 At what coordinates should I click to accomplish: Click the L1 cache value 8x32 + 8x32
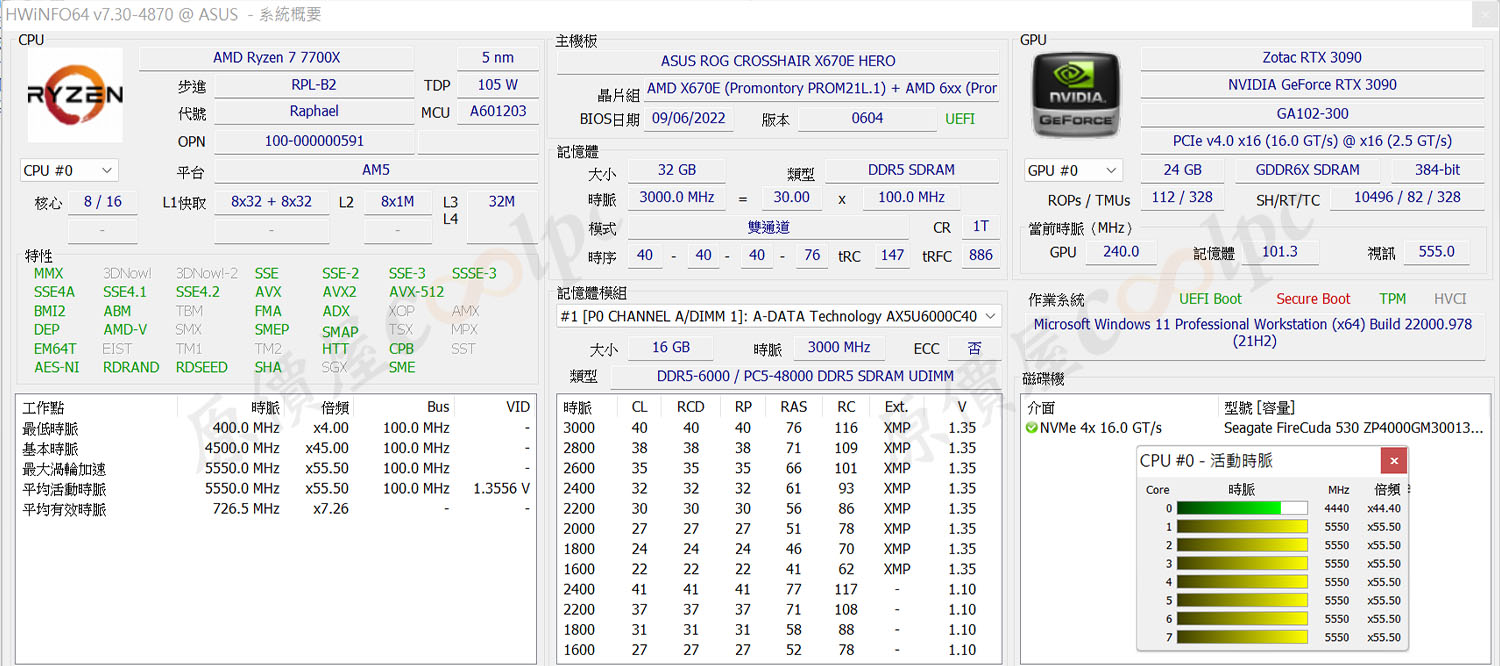click(271, 202)
